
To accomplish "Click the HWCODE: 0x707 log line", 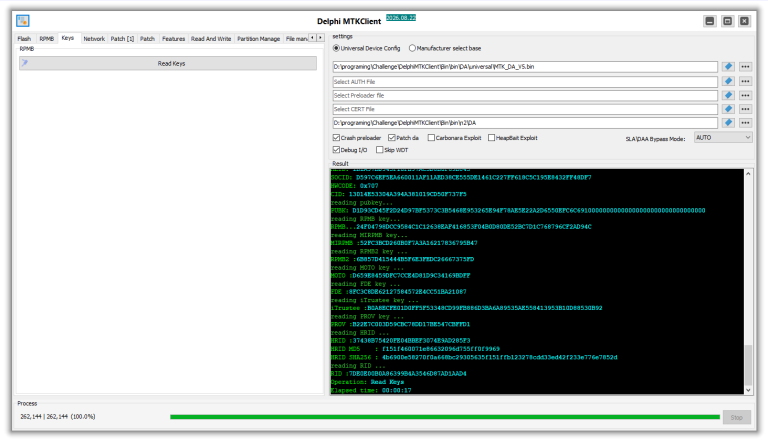I will tap(355, 186).
